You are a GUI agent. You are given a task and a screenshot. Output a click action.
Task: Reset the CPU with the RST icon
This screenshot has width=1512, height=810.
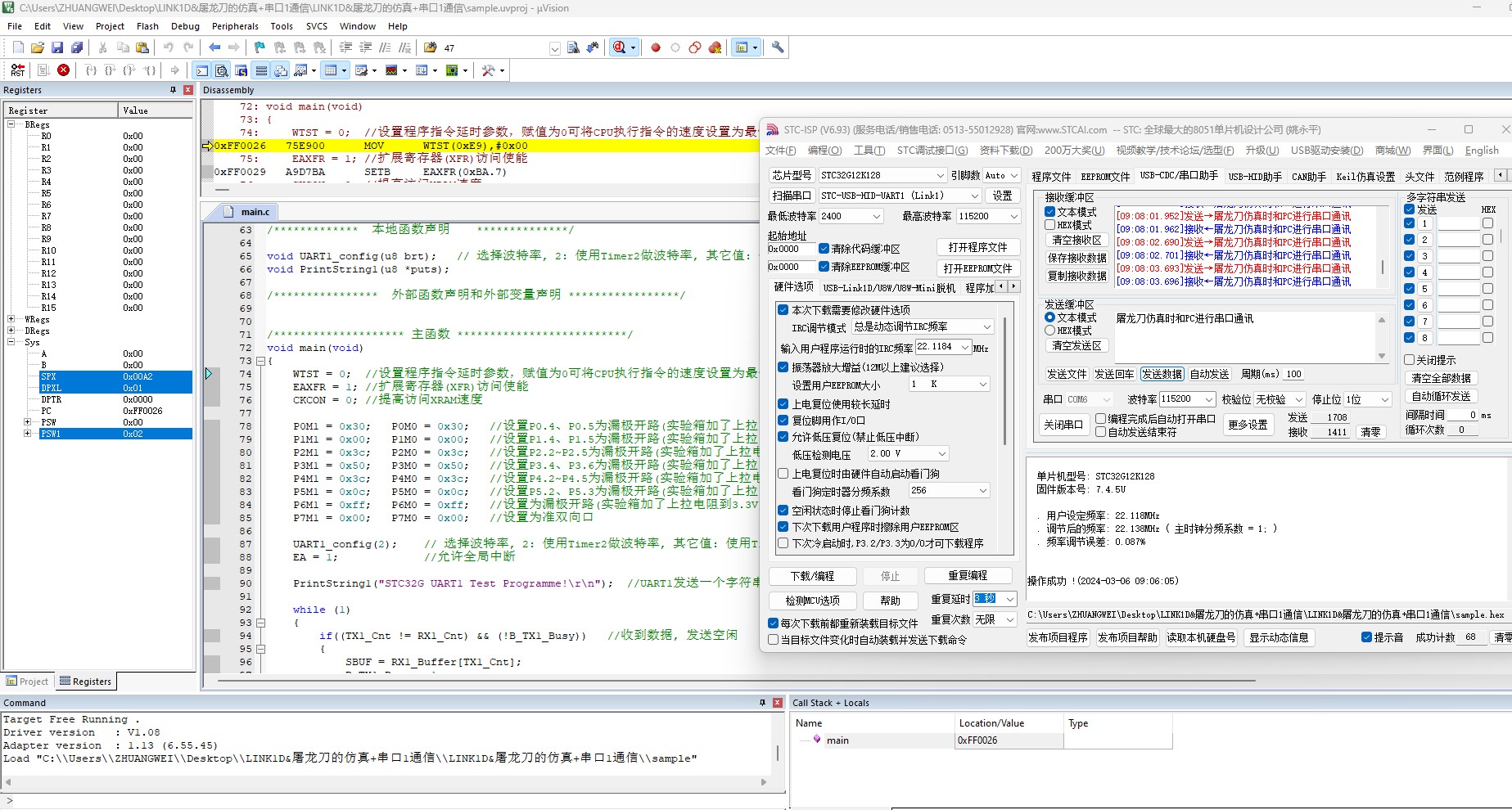[x=17, y=70]
